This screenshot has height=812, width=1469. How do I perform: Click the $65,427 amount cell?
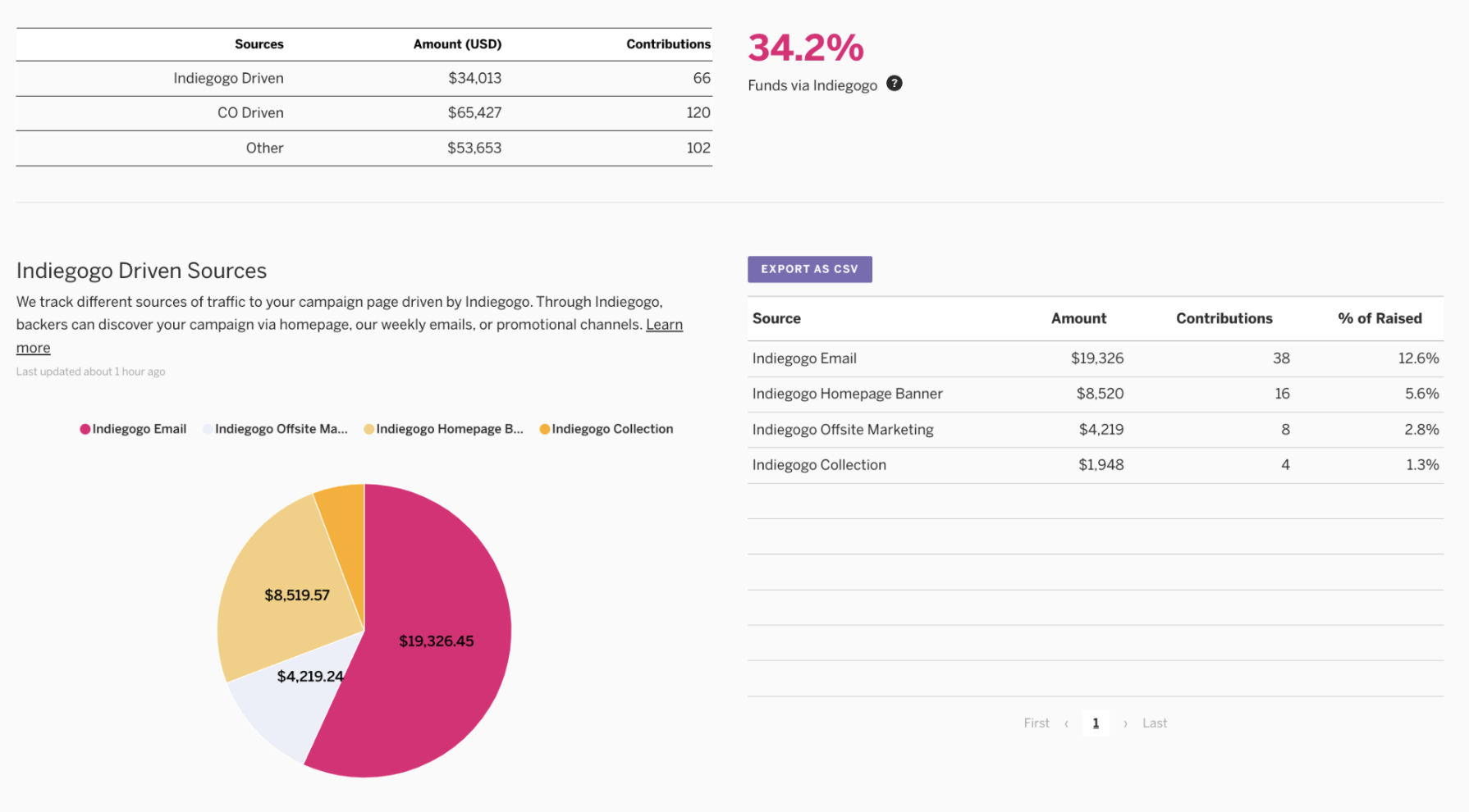[474, 112]
